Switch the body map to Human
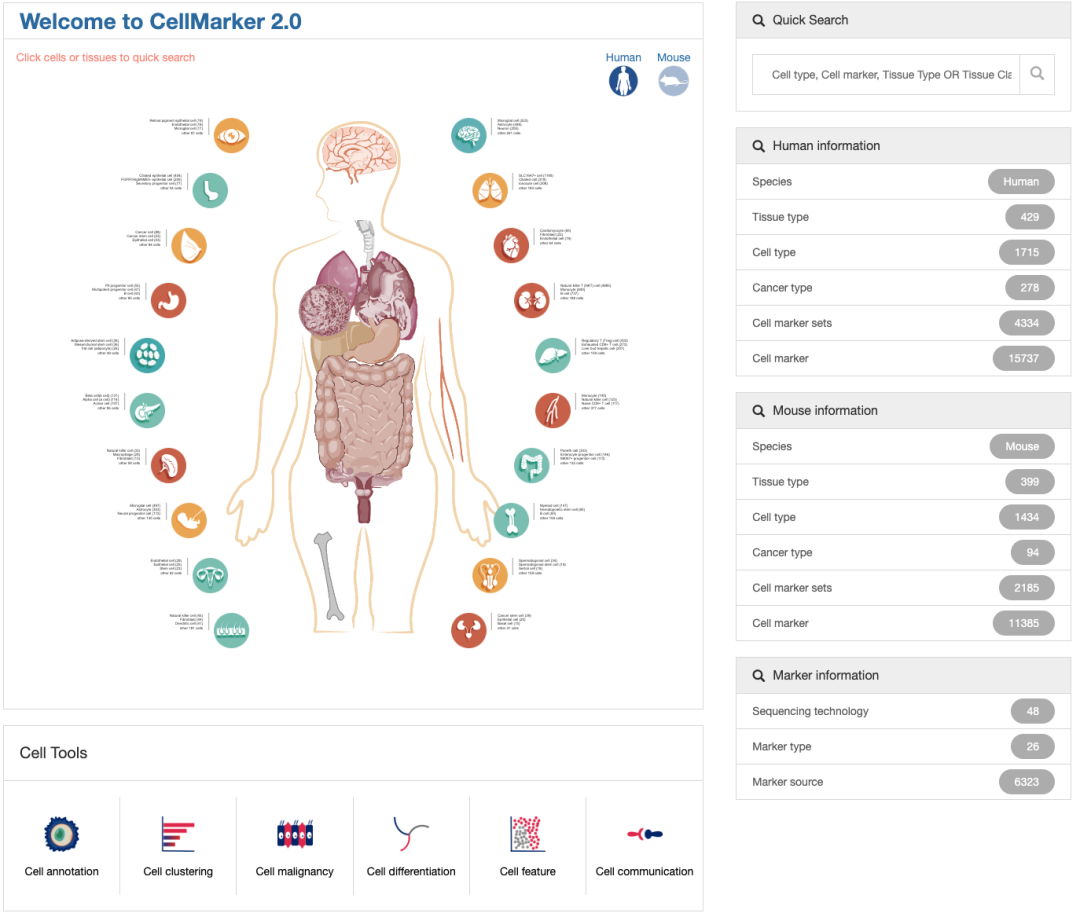Image resolution: width=1080 pixels, height=913 pixels. (x=623, y=74)
